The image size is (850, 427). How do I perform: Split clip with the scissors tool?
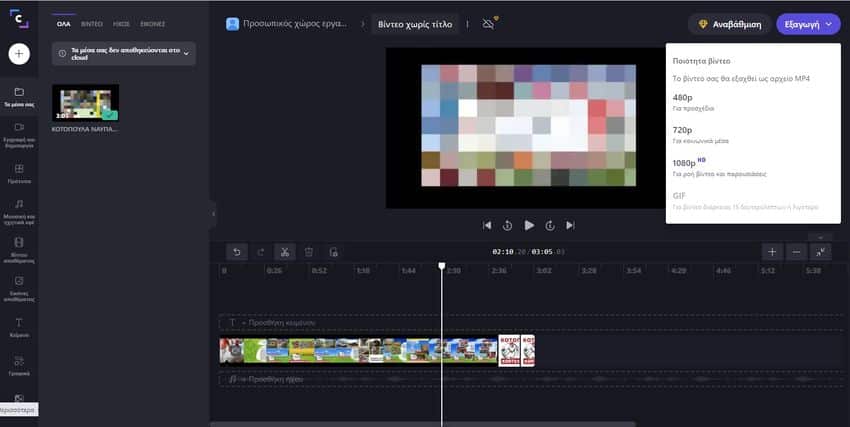pos(285,252)
